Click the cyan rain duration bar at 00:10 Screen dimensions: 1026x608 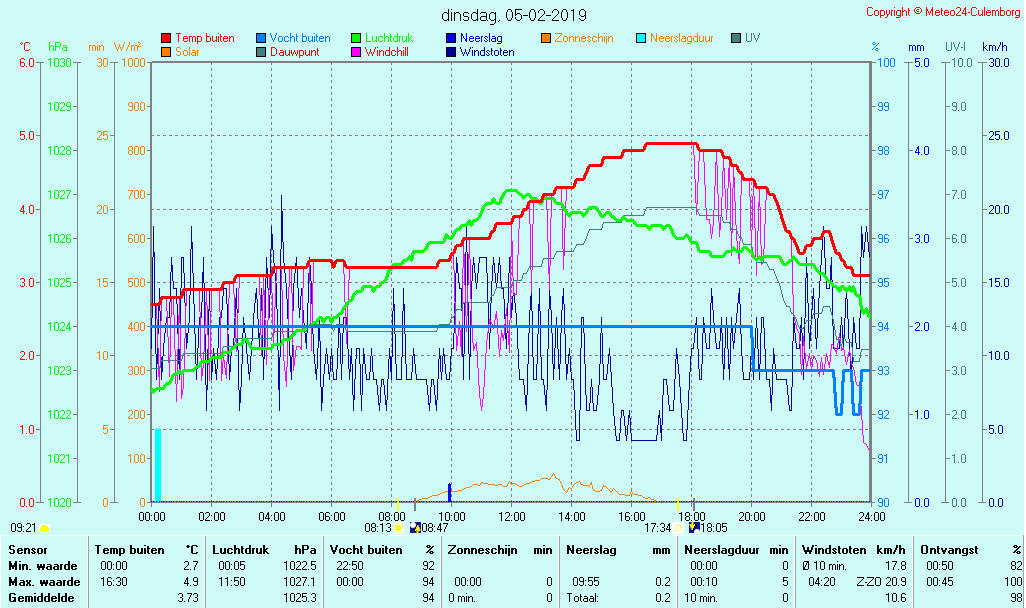157,464
